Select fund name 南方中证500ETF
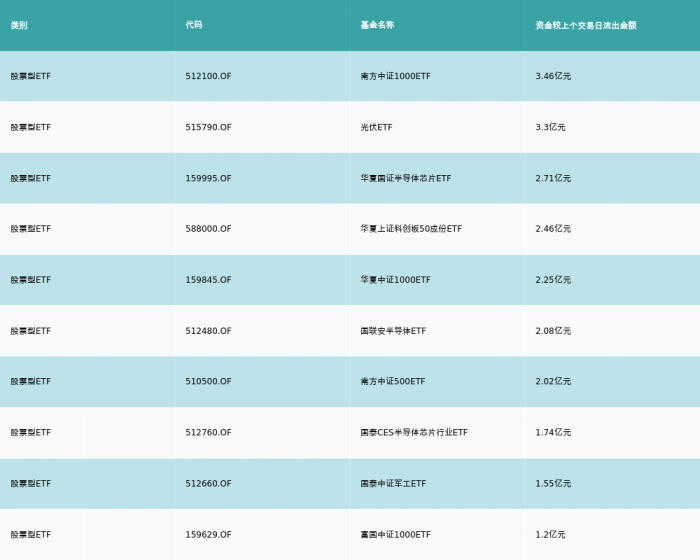This screenshot has height=560, width=700. (393, 381)
